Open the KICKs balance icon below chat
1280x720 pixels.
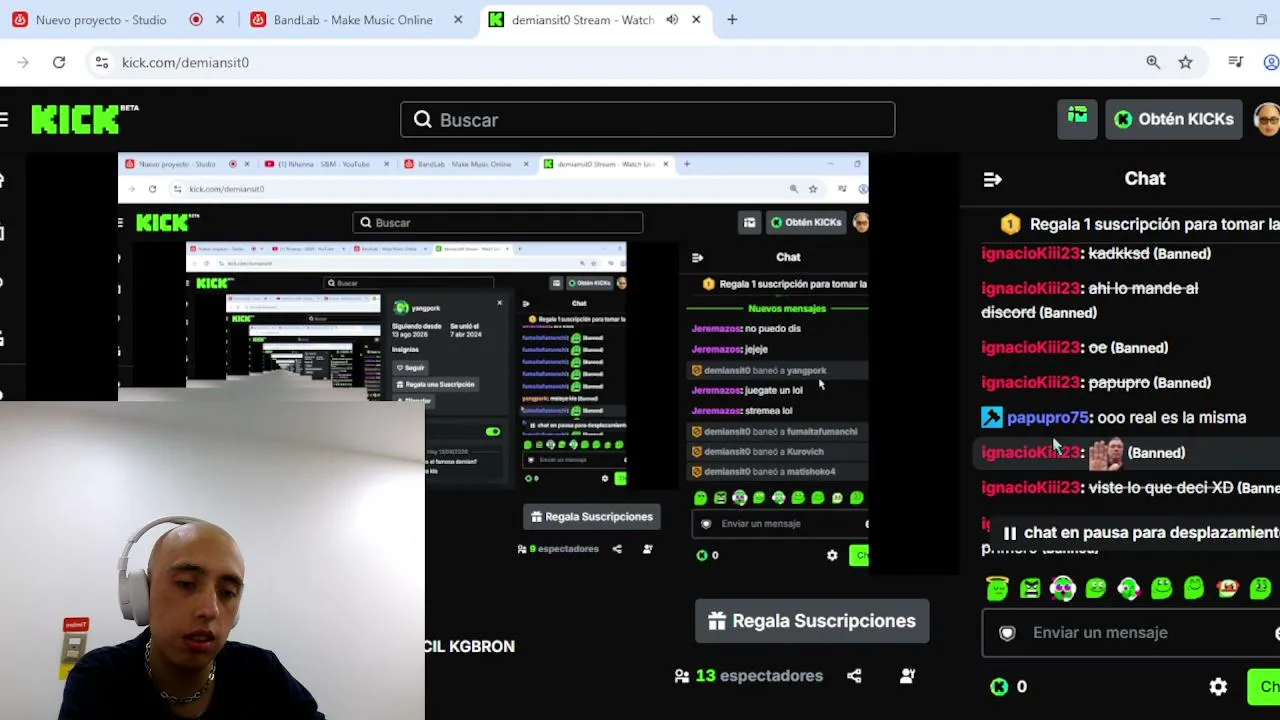pos(999,687)
